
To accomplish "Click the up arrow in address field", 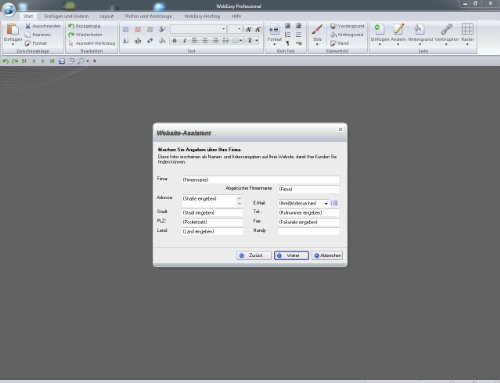I will coord(240,198).
